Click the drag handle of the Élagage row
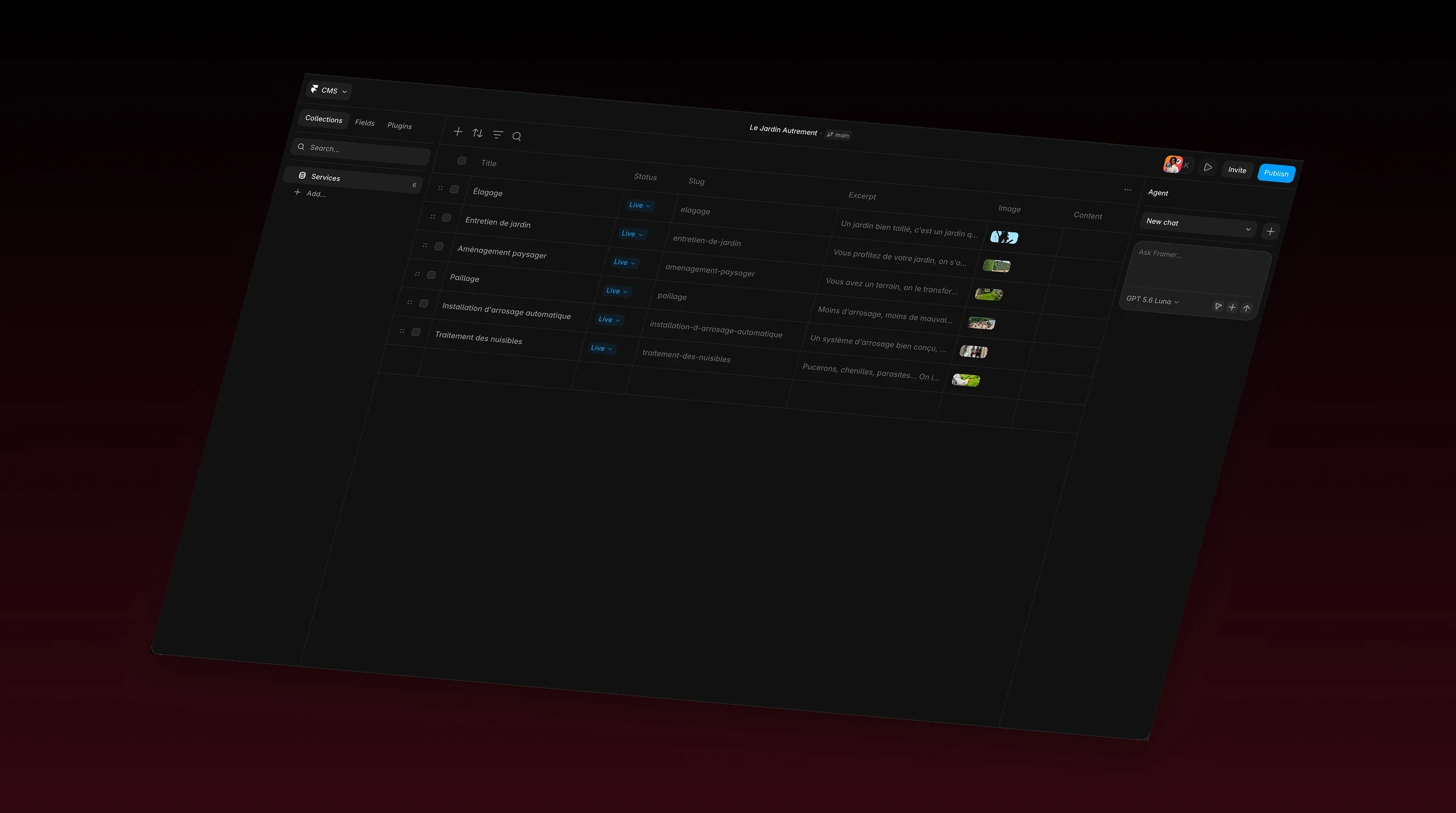Screen dimensions: 1456x813 point(440,188)
